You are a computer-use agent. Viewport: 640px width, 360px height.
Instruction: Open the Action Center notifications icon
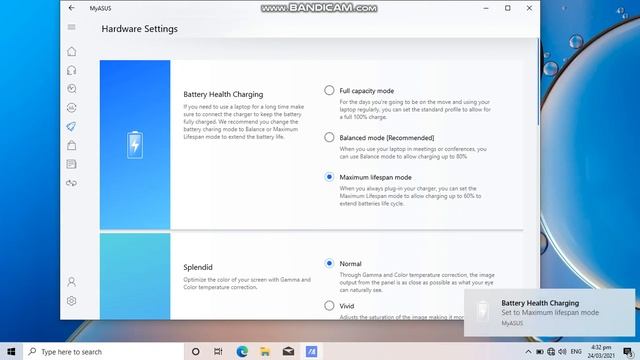628,351
